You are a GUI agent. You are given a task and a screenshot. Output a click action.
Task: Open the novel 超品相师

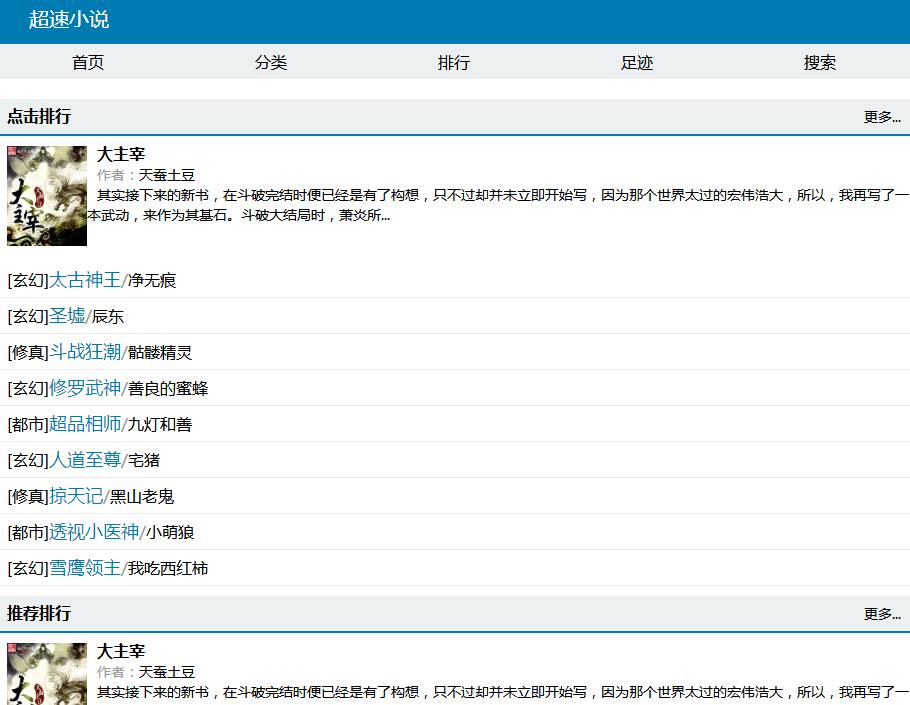click(x=88, y=425)
